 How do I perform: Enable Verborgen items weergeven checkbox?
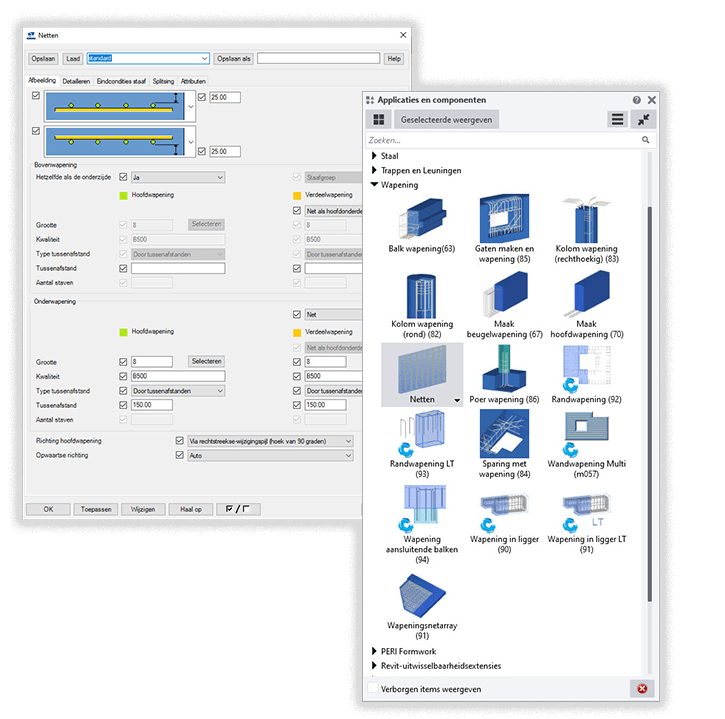pyautogui.click(x=373, y=688)
